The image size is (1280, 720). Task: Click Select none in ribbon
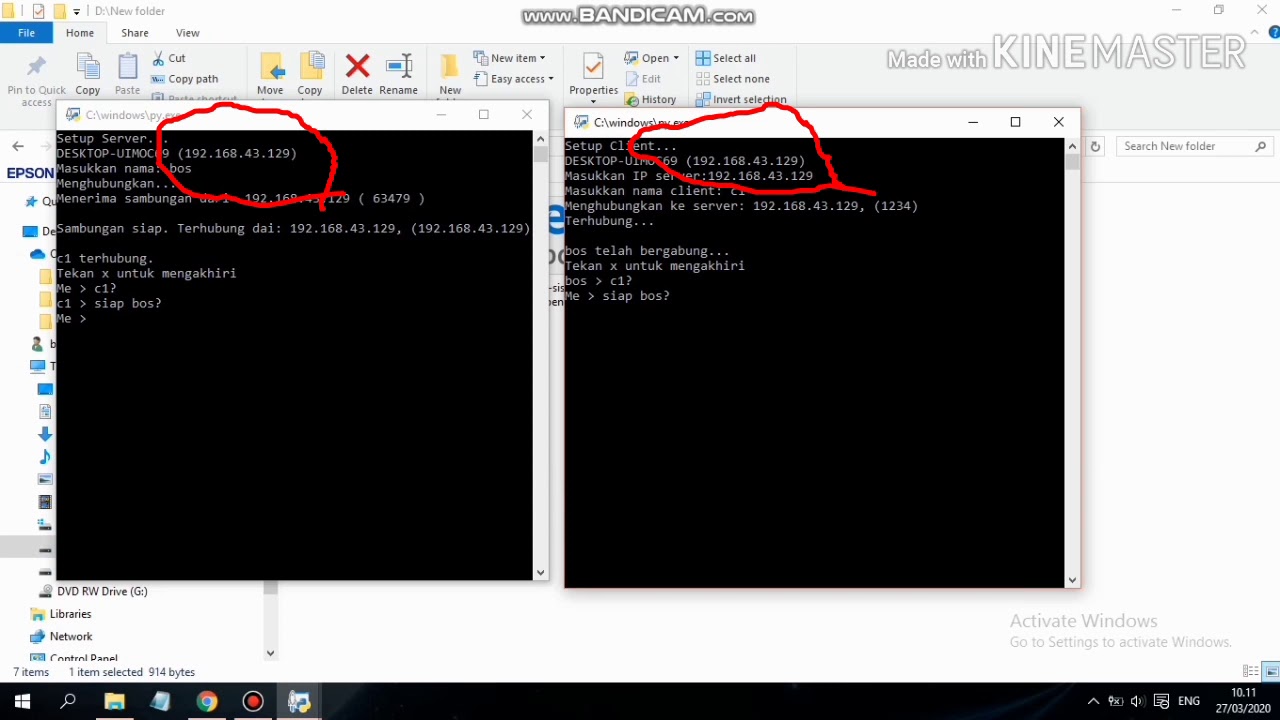tap(733, 79)
